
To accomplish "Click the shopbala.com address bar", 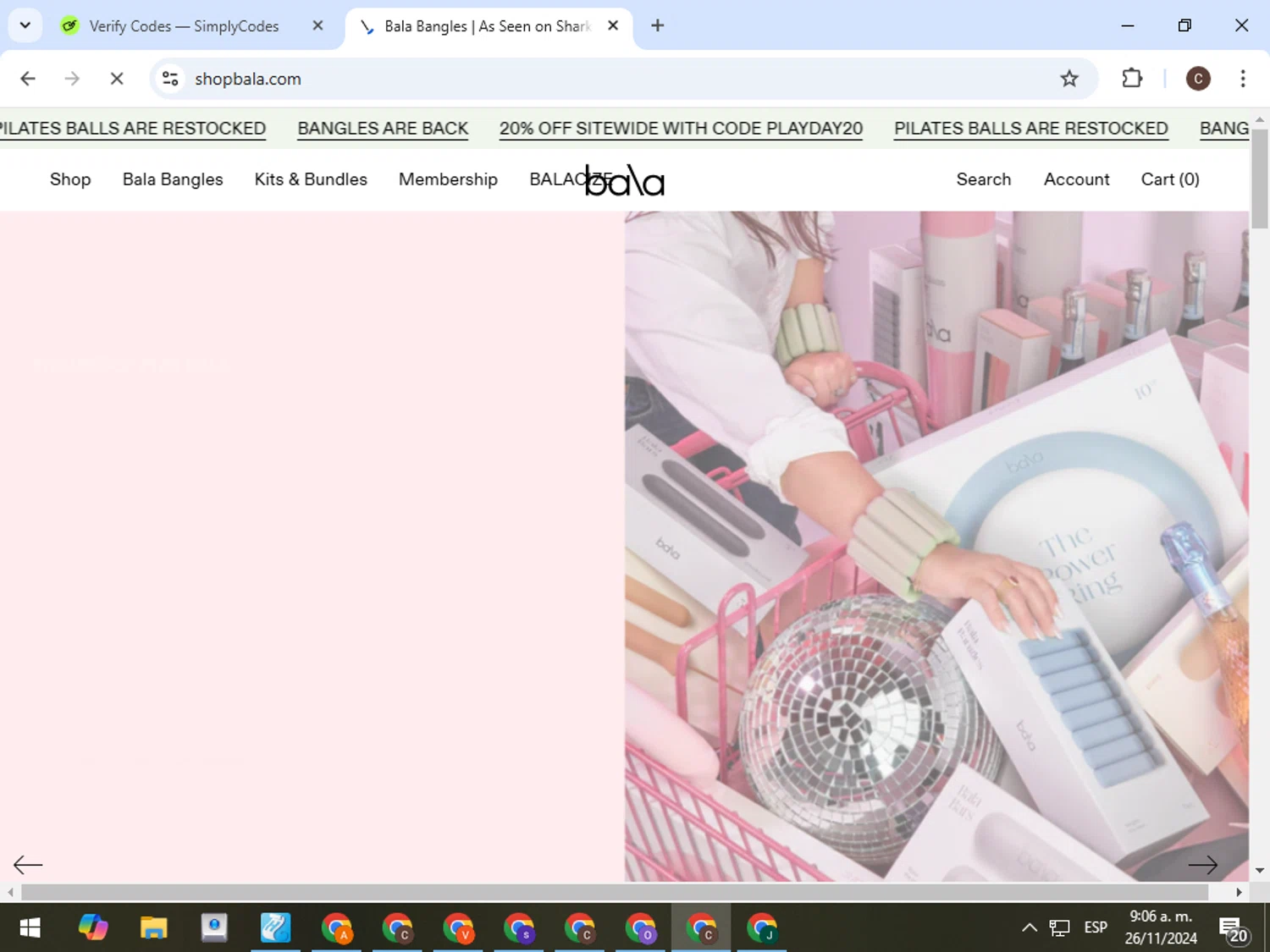I will [x=622, y=79].
